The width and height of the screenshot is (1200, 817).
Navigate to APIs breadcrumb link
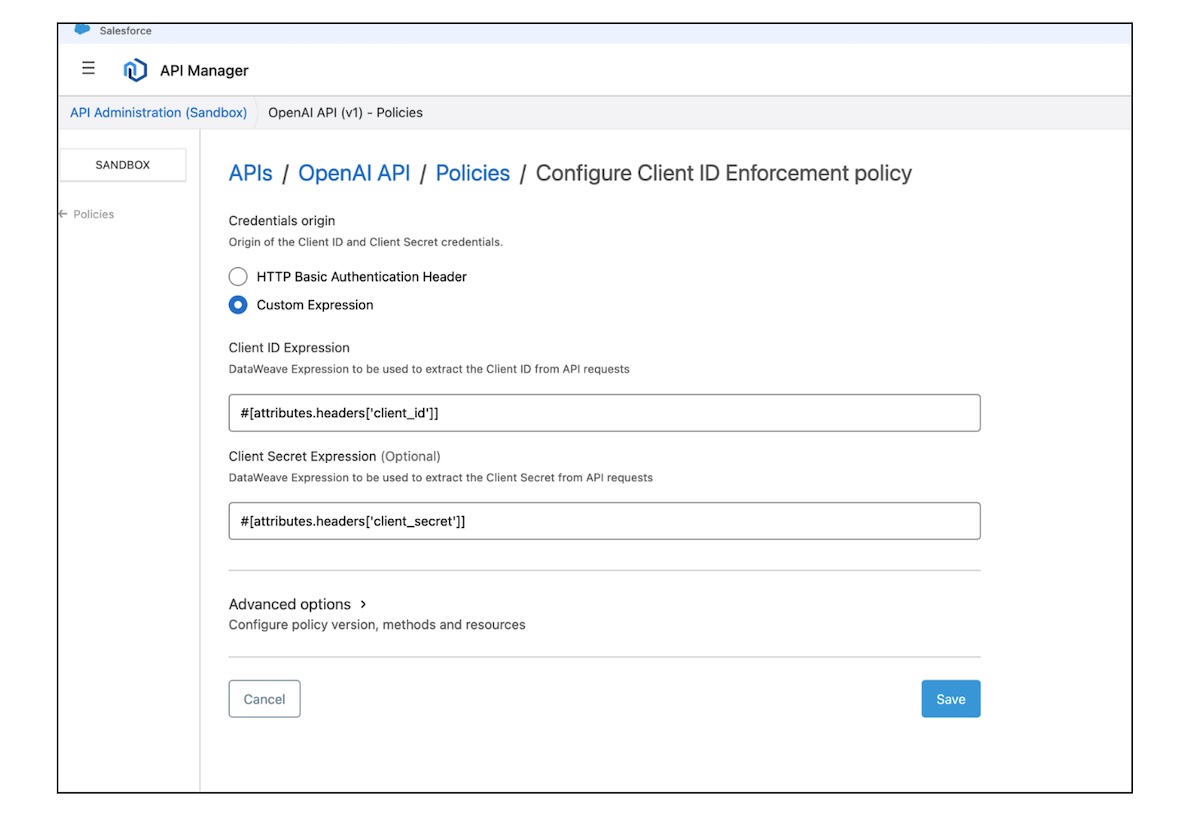click(x=250, y=173)
